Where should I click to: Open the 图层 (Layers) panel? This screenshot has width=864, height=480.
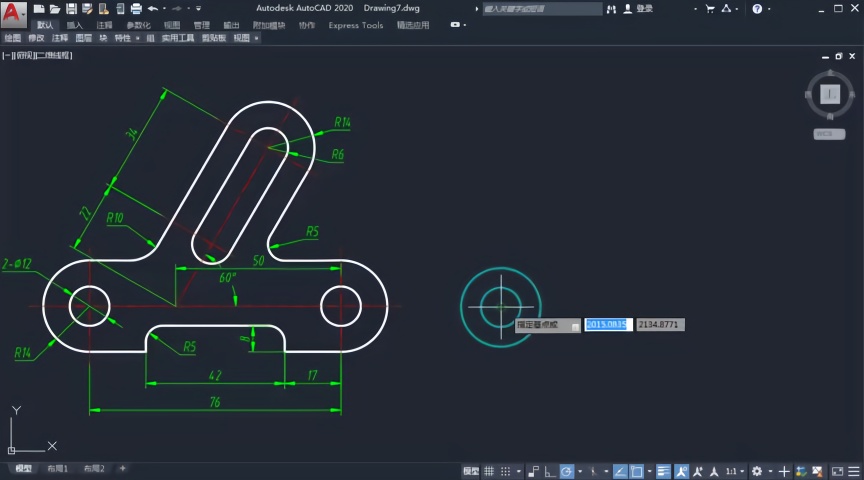click(84, 38)
